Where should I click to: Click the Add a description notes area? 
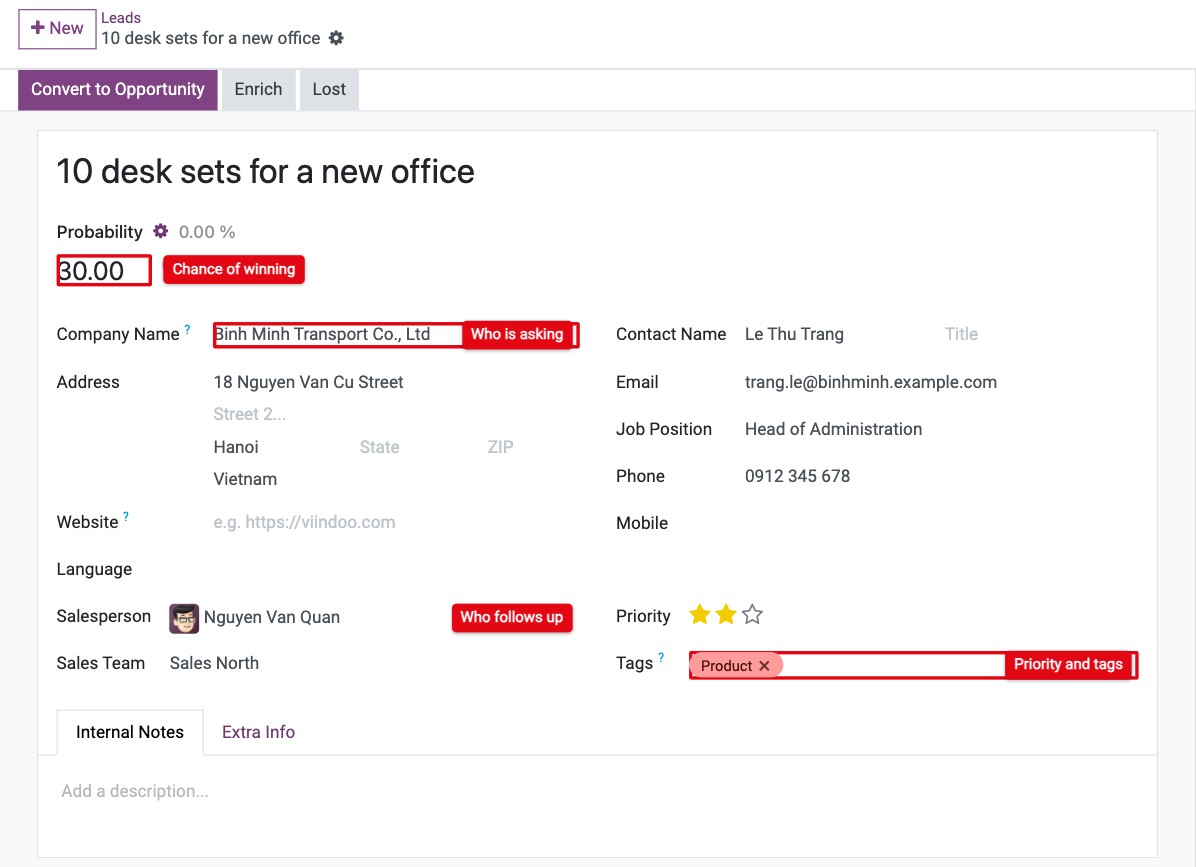(x=597, y=792)
